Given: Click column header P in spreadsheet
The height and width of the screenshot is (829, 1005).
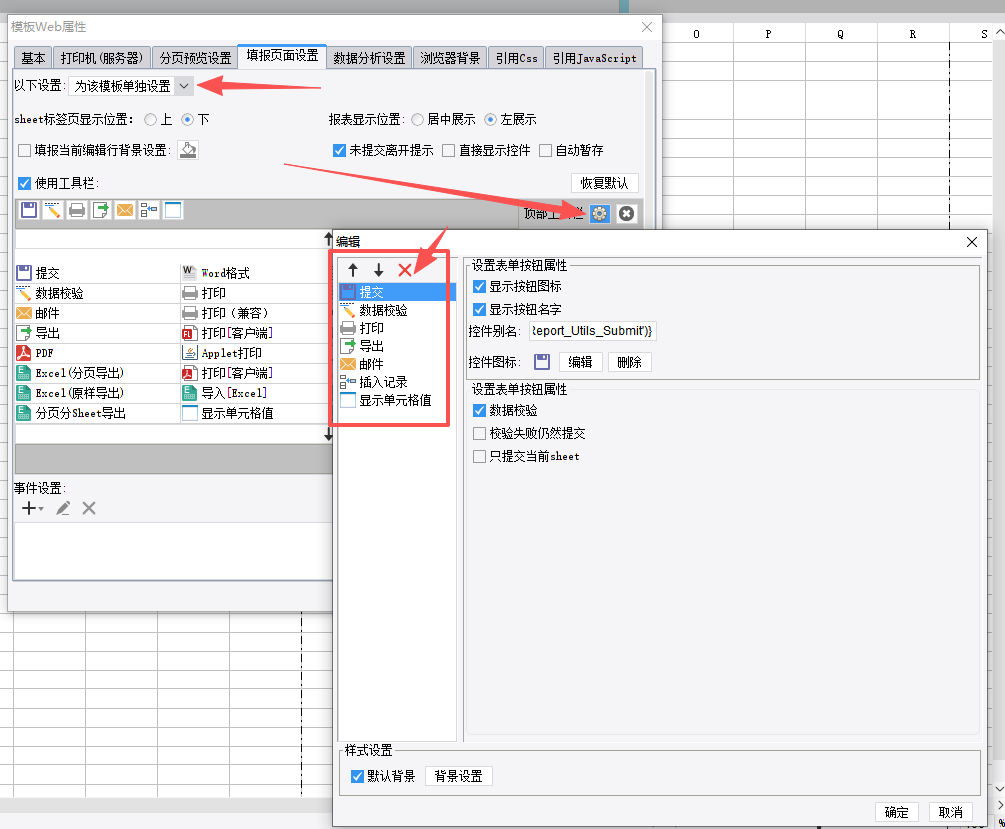Looking at the screenshot, I should (768, 34).
